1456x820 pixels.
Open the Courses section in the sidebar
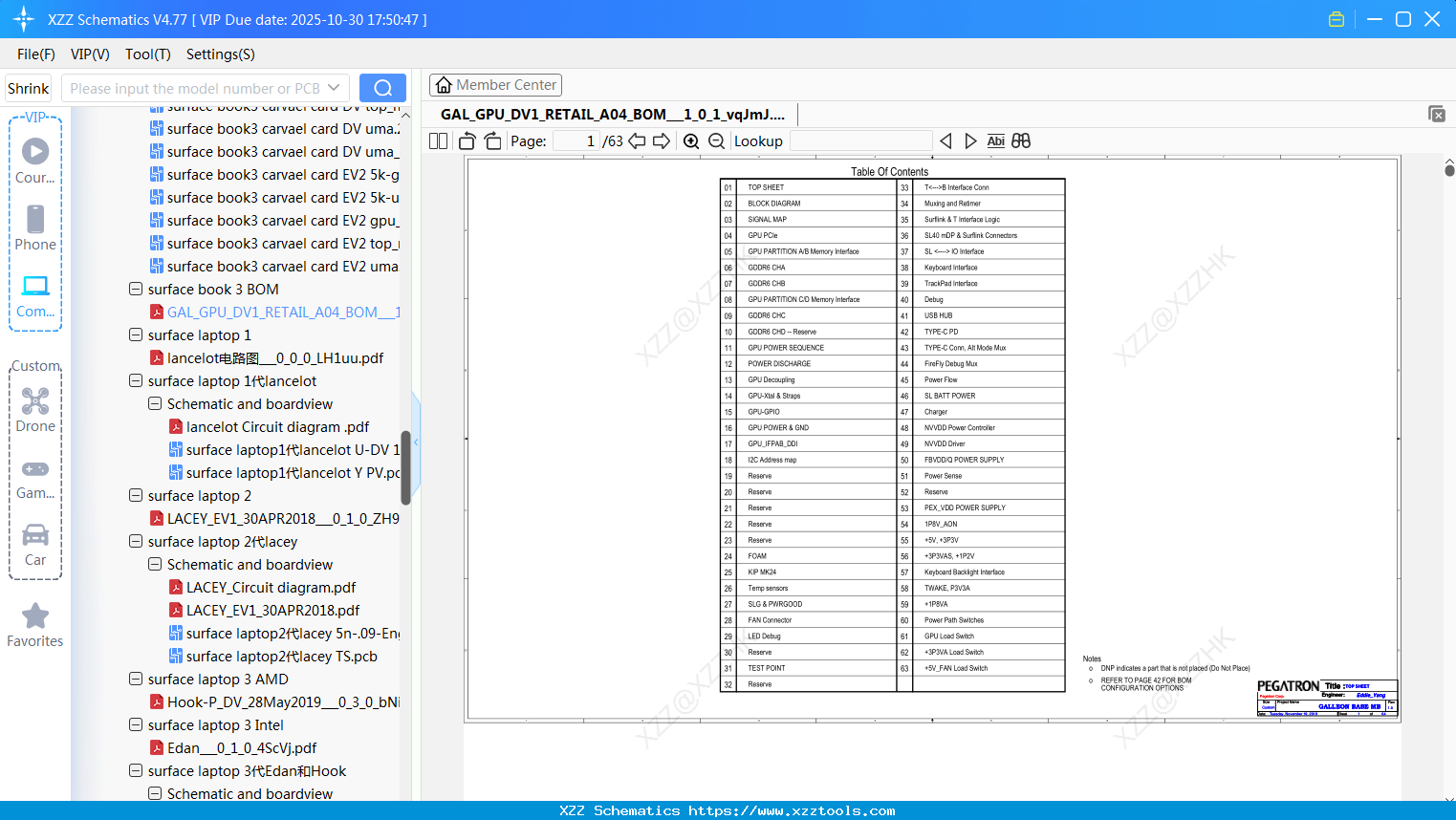(35, 162)
